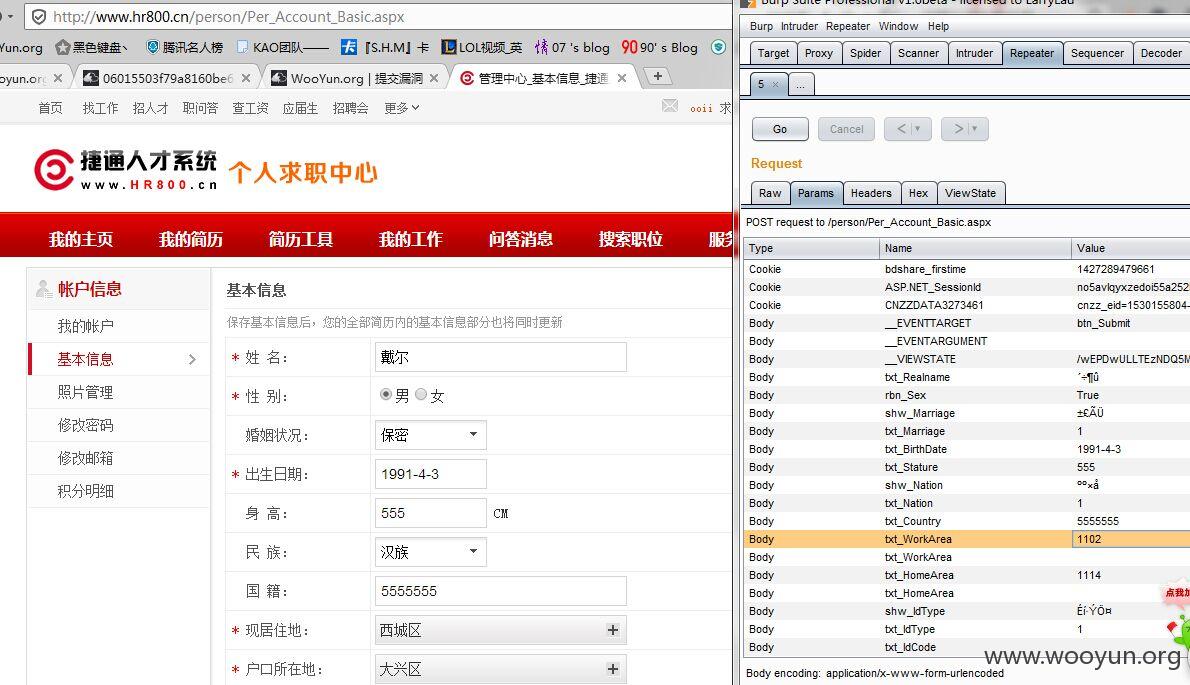Viewport: 1190px width, 685px height.
Task: Open the address bar history dropdown arrow
Action: (x=10, y=16)
